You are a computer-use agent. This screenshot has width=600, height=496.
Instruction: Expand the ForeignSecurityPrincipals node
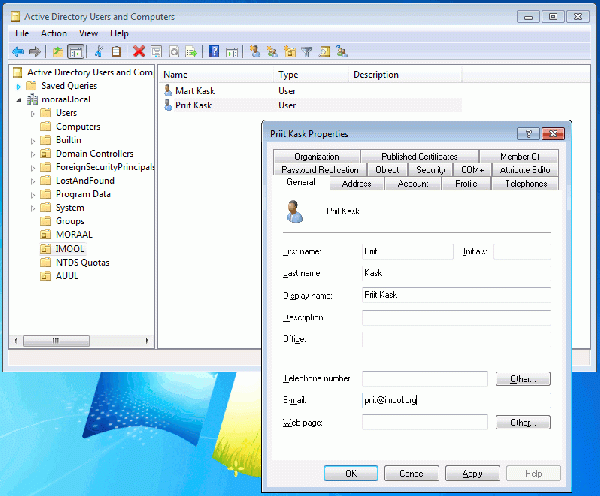coord(33,168)
